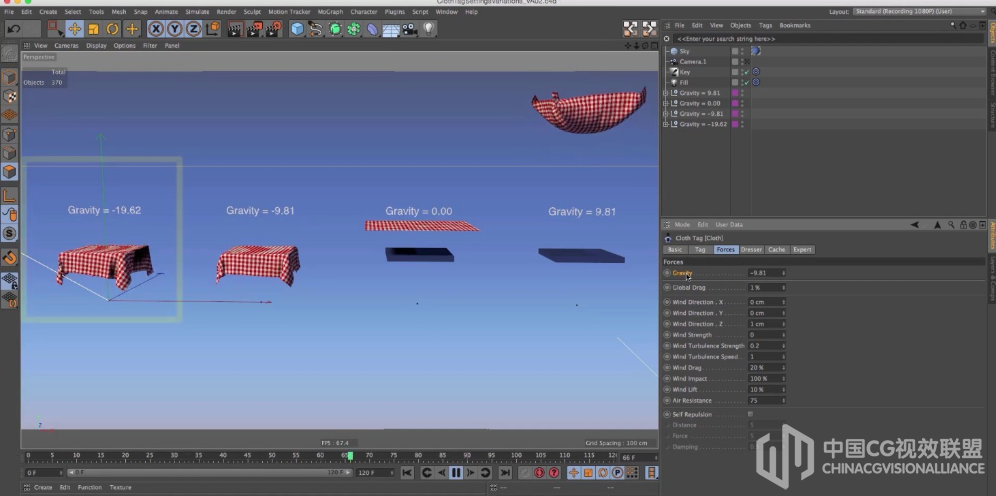Go to start of timeline
This screenshot has height=496, width=996.
[408, 473]
